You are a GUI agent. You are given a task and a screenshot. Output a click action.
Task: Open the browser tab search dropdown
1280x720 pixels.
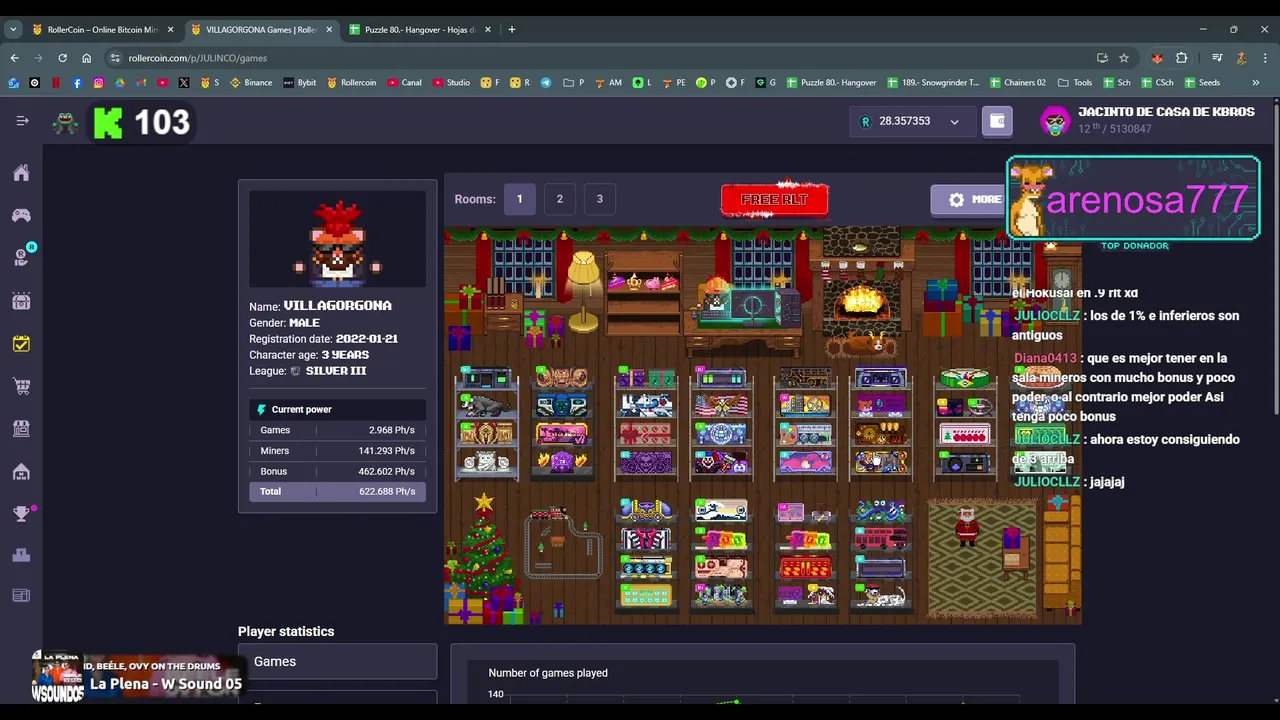[x=13, y=30]
